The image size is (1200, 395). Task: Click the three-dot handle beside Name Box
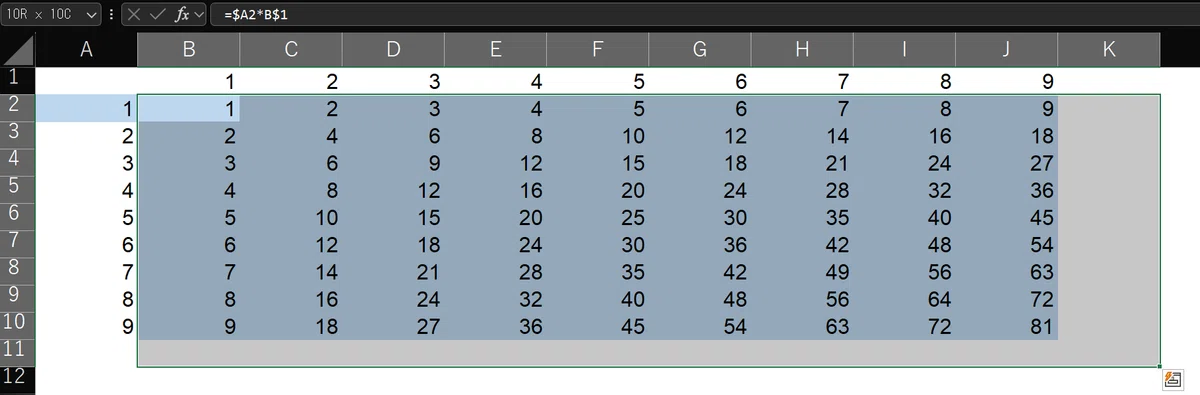[x=110, y=15]
